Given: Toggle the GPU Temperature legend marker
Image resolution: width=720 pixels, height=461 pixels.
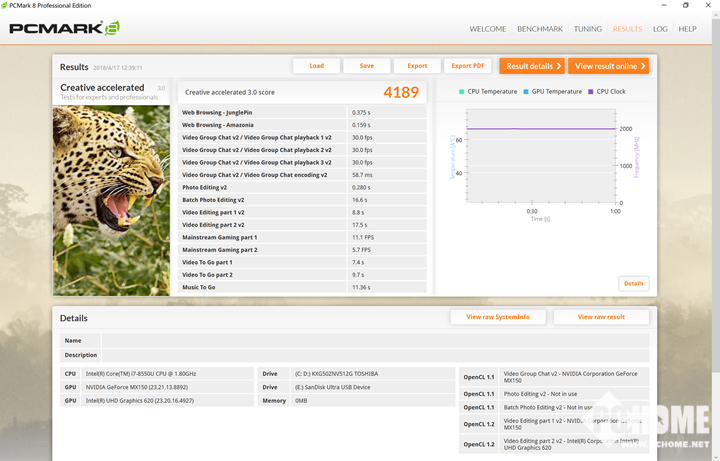Looking at the screenshot, I should pyautogui.click(x=526, y=91).
